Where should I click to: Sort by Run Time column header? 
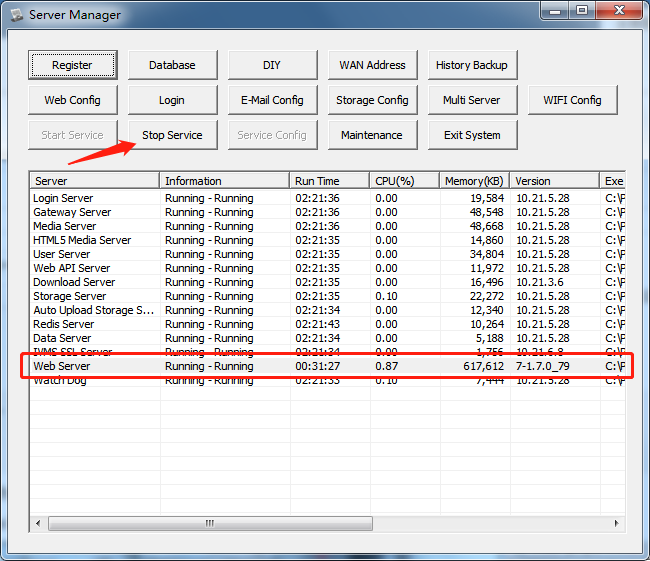(x=330, y=181)
